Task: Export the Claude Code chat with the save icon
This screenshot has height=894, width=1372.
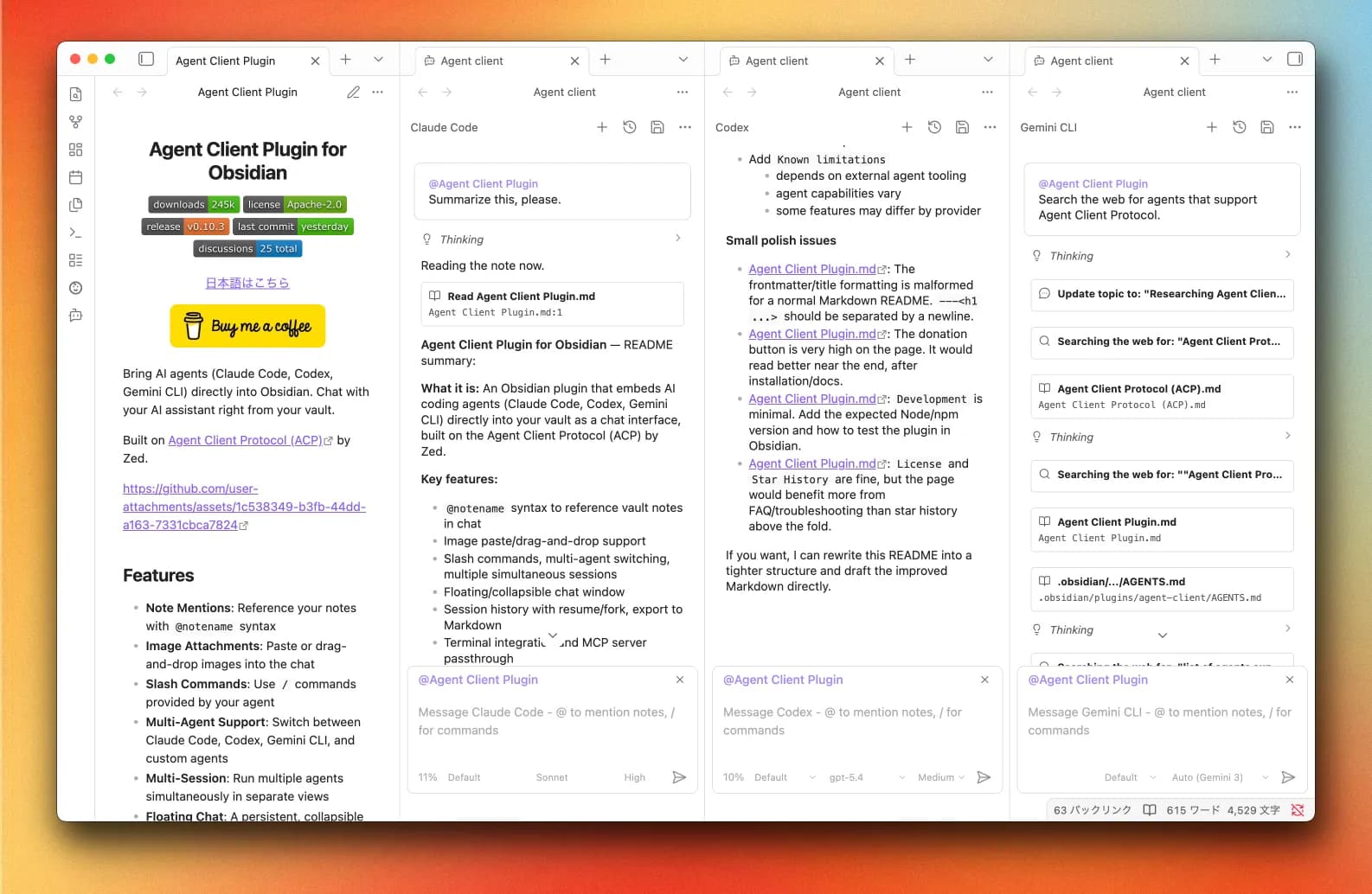Action: (x=657, y=127)
